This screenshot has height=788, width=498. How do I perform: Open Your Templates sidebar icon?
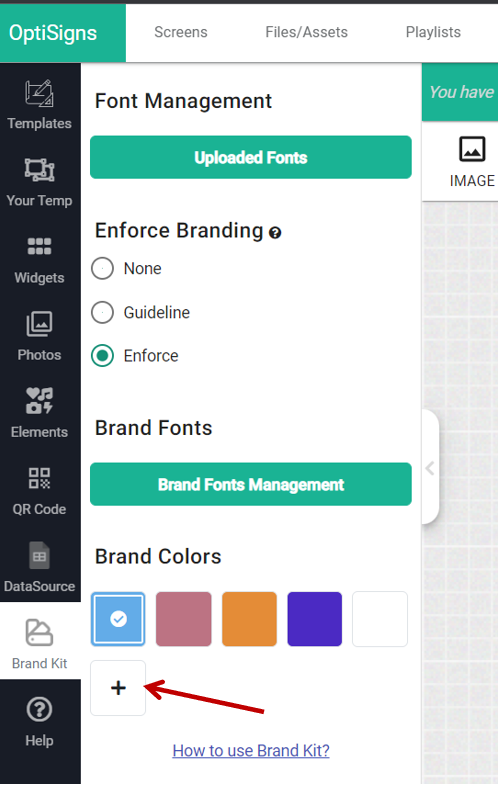[x=39, y=170]
